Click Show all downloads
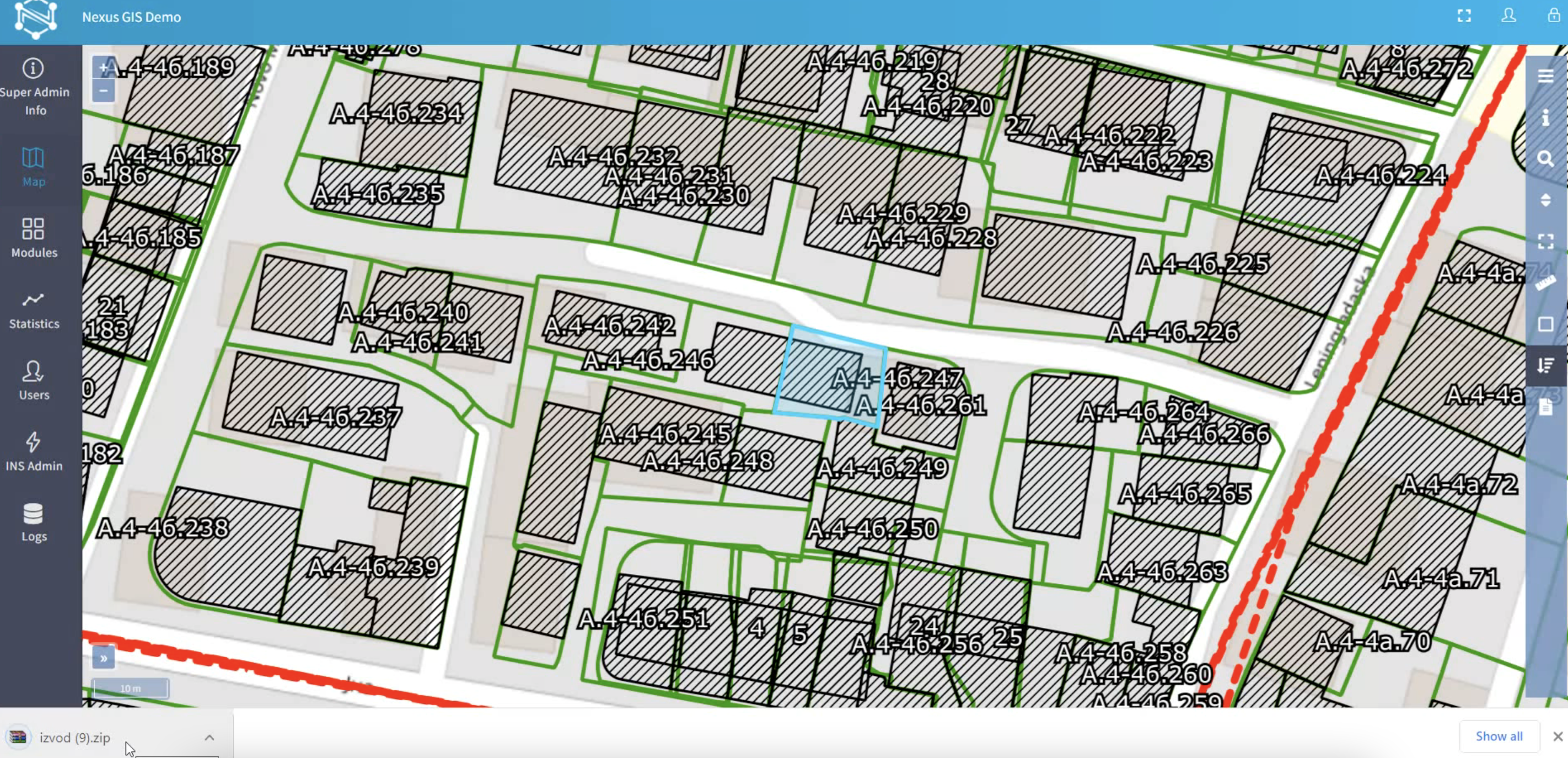Viewport: 1568px width, 758px height. [x=1499, y=736]
